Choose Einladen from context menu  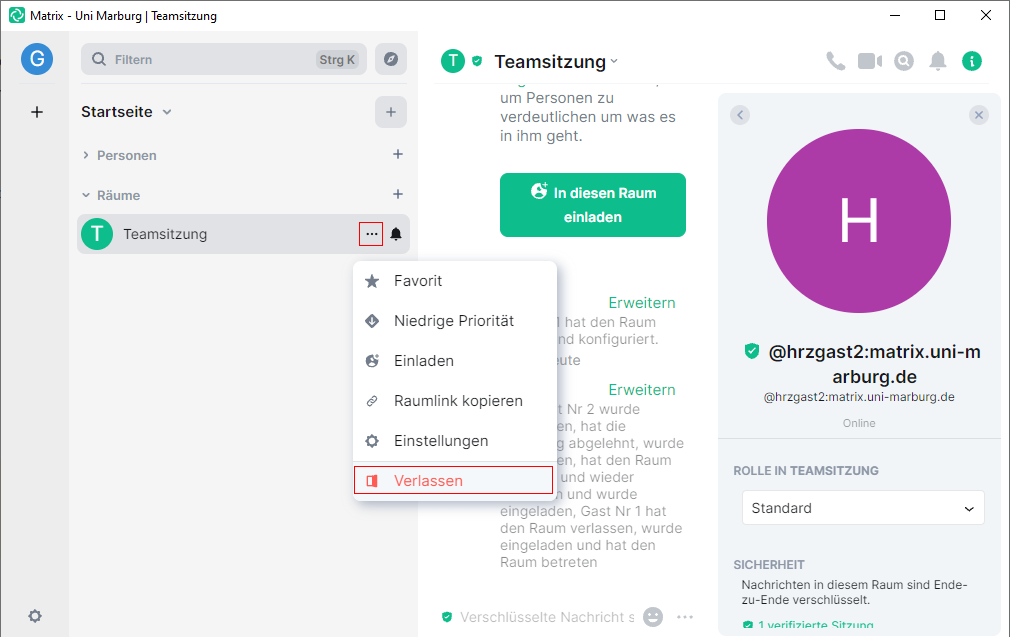click(x=455, y=361)
